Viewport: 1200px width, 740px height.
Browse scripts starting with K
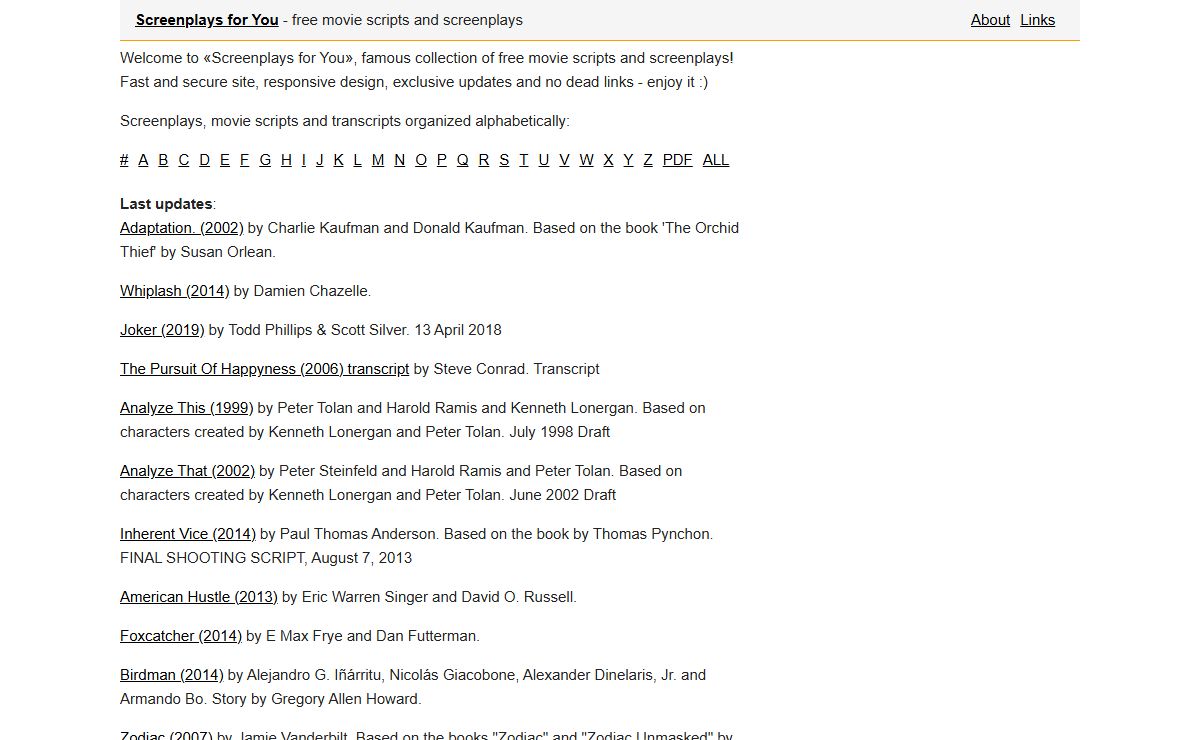coord(338,160)
